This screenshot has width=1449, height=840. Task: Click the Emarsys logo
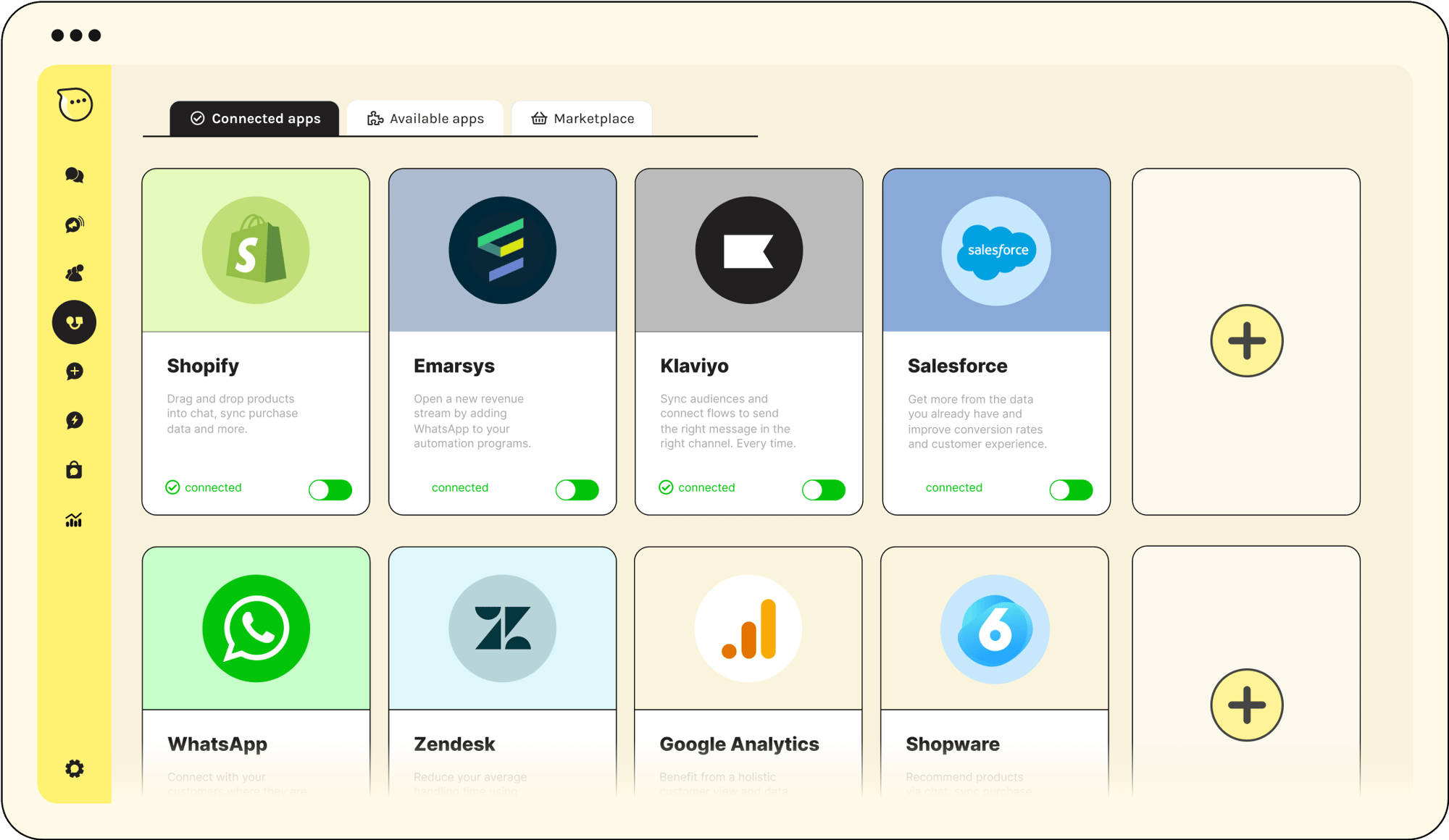[502, 250]
